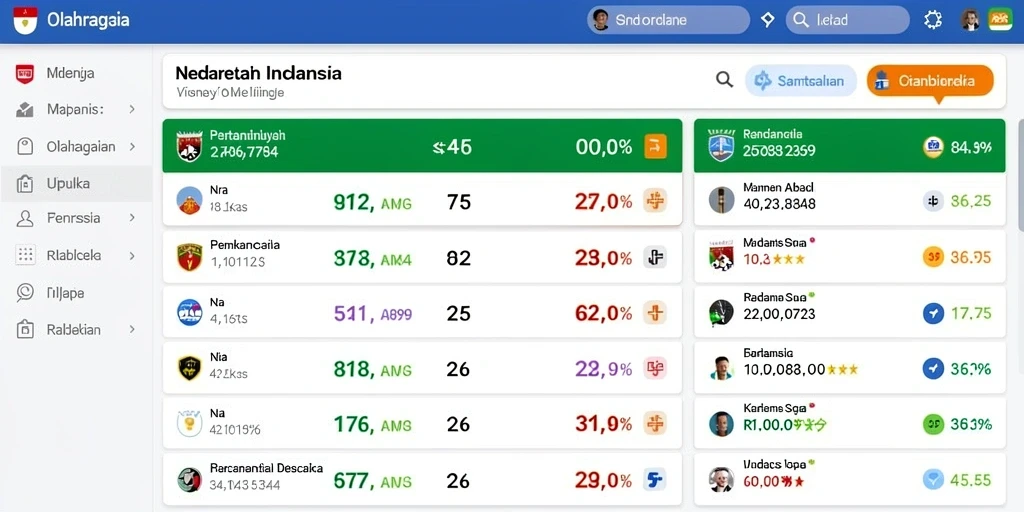This screenshot has width=1024, height=512.
Task: Click the Mdenja sidebar icon
Action: click(x=24, y=74)
